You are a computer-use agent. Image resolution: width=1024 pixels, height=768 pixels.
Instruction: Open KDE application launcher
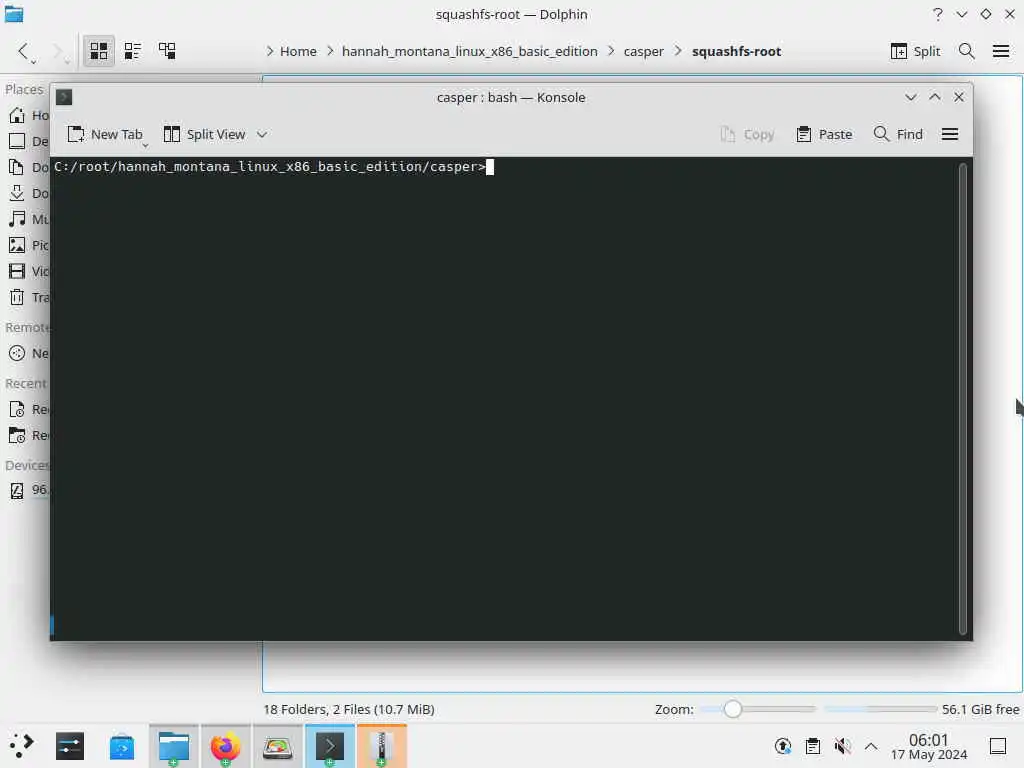click(x=21, y=746)
